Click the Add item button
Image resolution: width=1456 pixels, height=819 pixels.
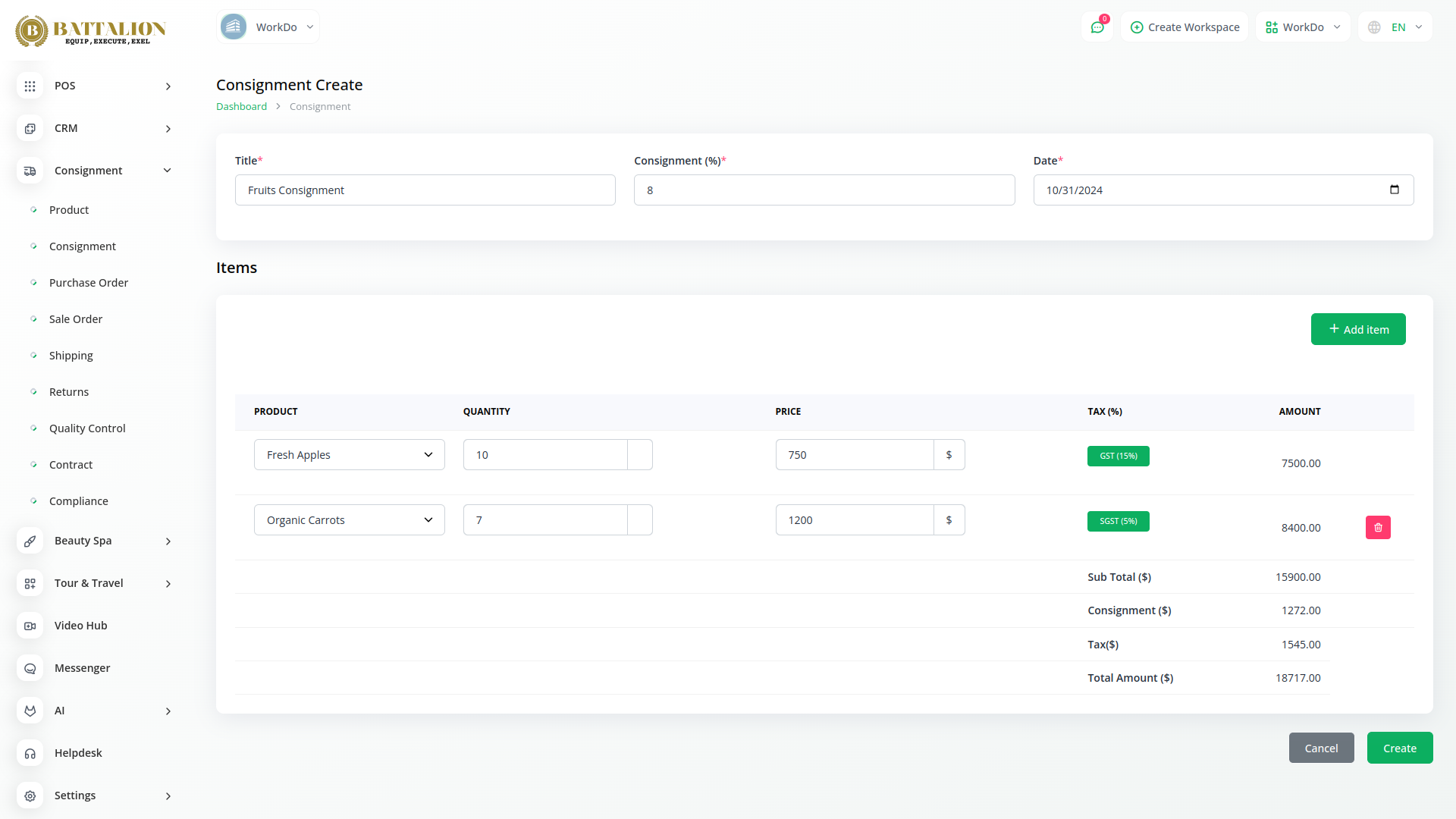point(1357,329)
